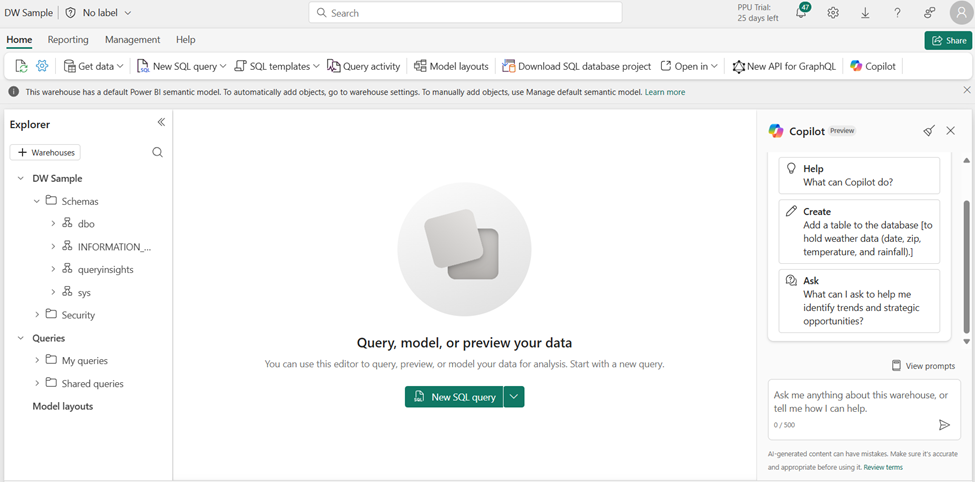
Task: Select the dbo schema item
Action: 86,224
